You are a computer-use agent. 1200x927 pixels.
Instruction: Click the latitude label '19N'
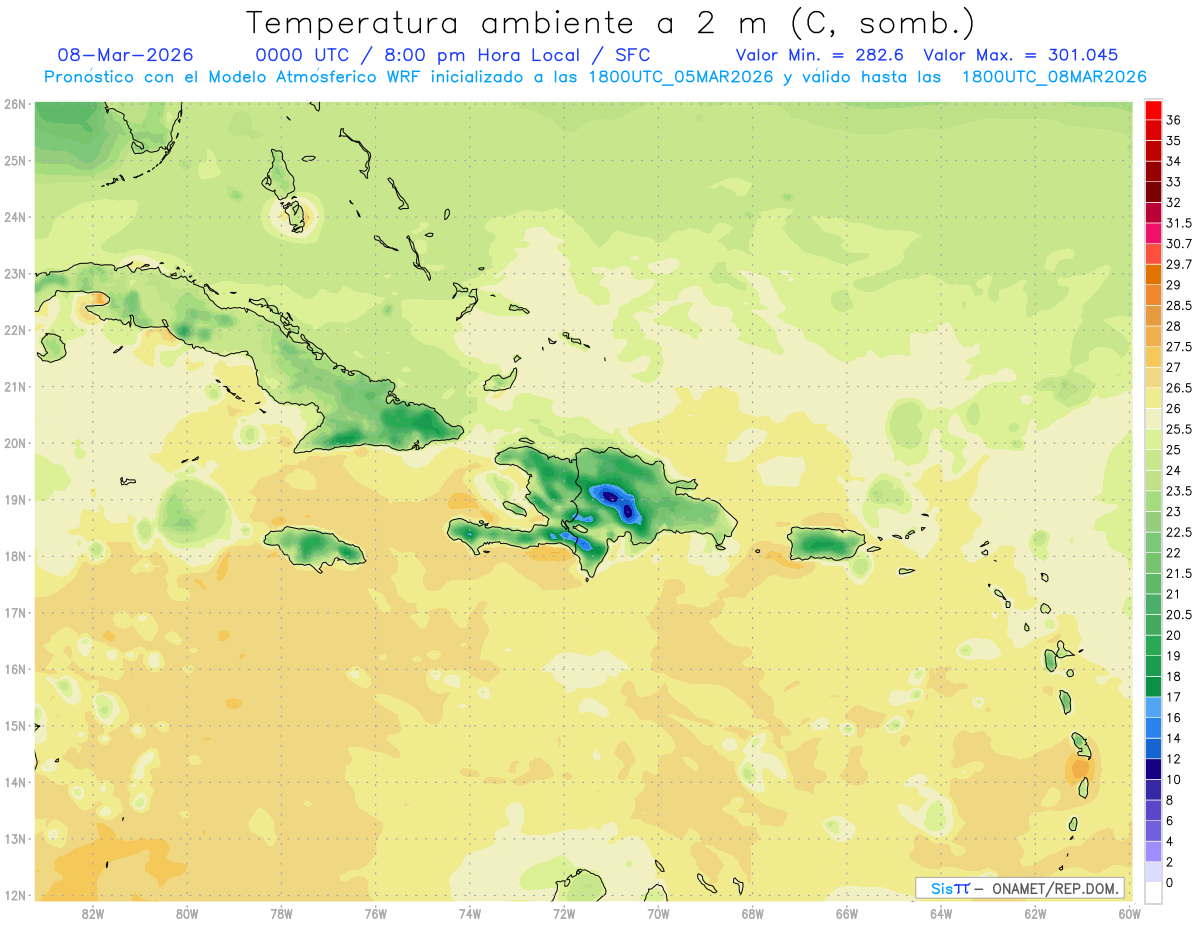click(x=15, y=499)
